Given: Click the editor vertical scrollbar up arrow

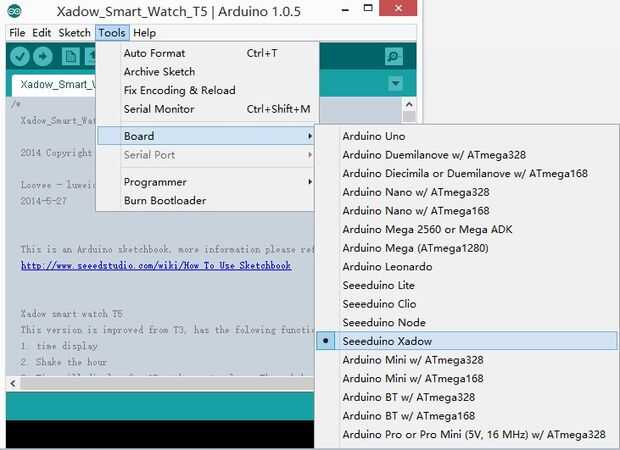Looking at the screenshot, I should point(409,104).
